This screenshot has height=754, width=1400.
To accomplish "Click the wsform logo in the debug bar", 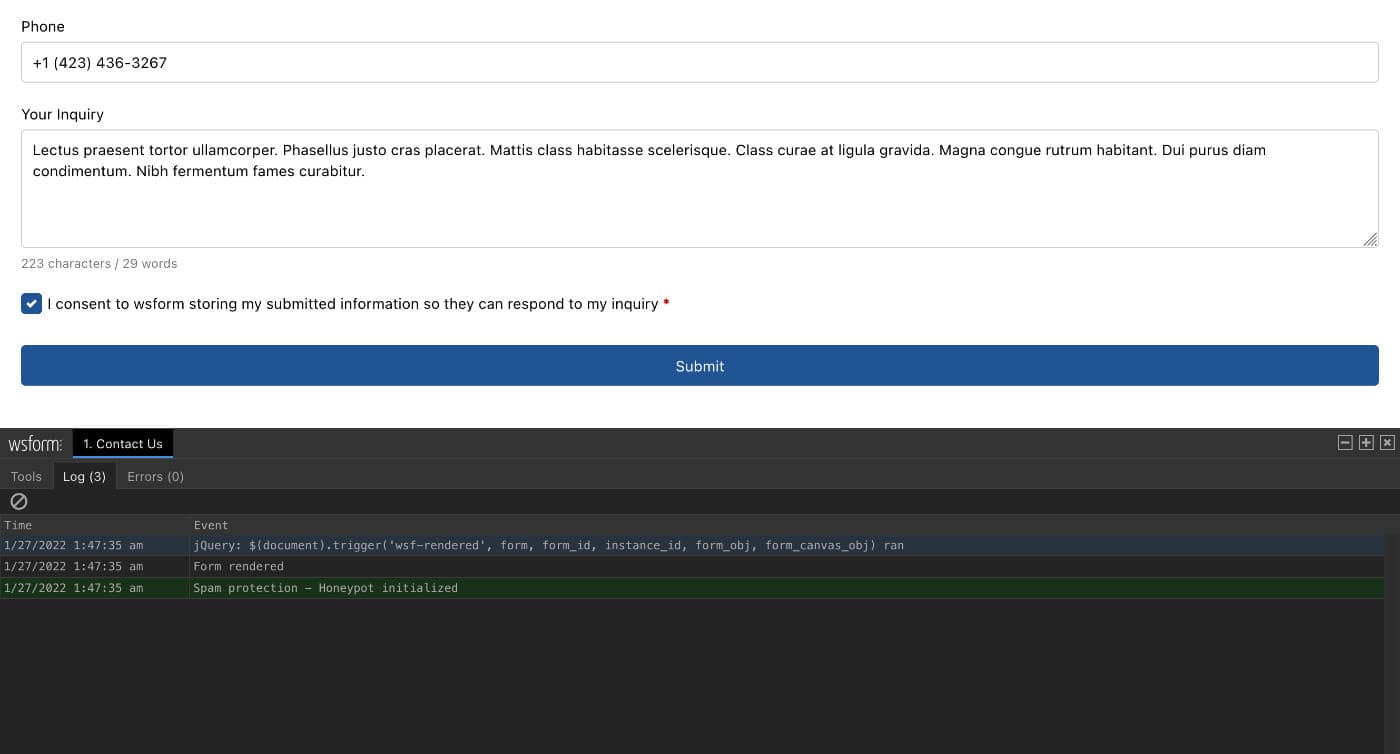I will [34, 443].
